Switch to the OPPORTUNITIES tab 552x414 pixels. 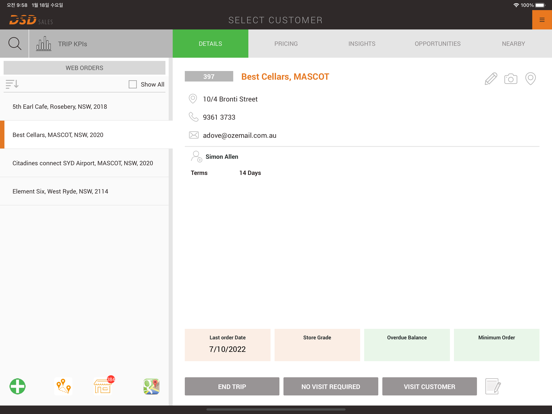tap(437, 44)
